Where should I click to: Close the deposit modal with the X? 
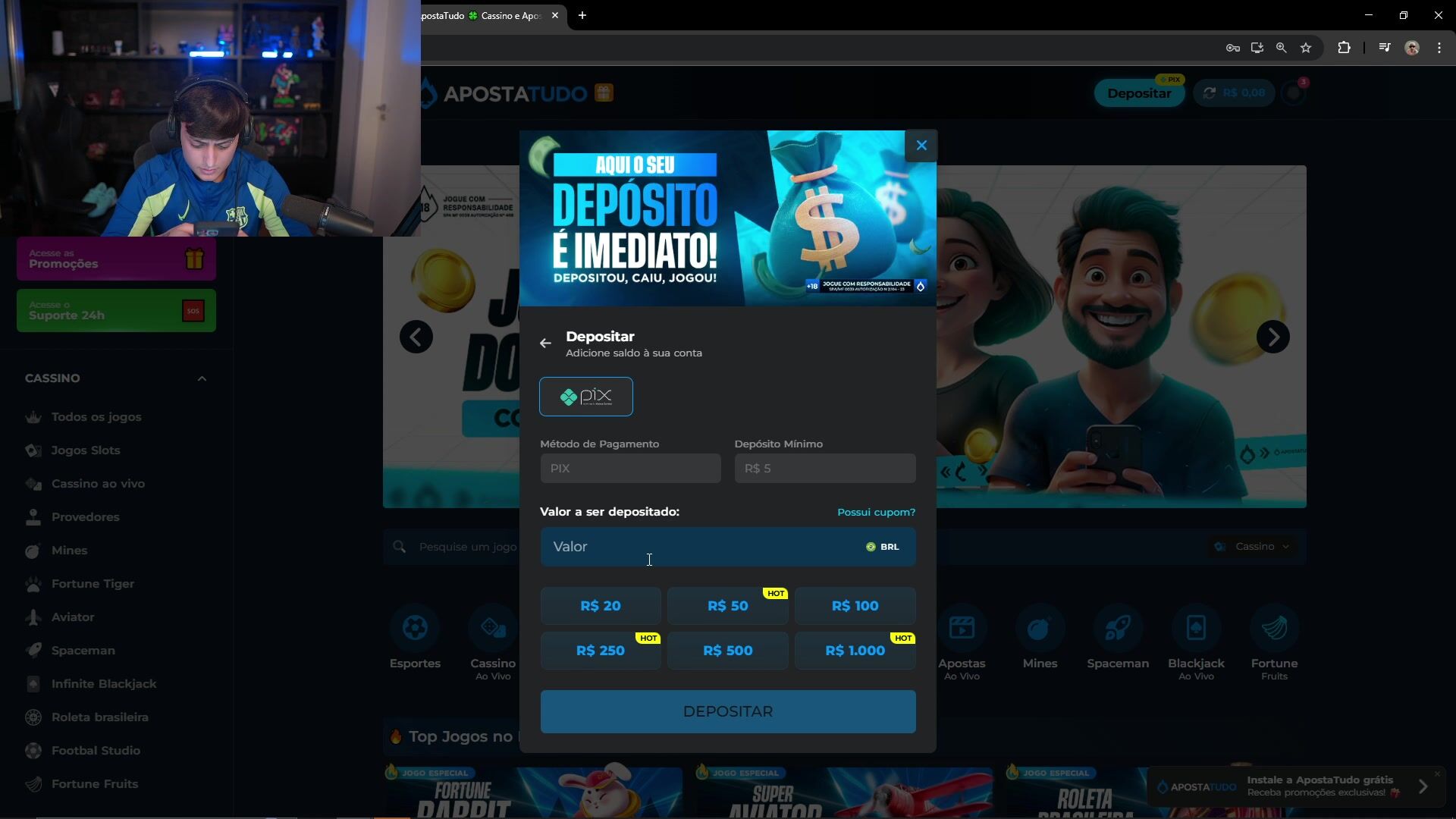click(921, 146)
